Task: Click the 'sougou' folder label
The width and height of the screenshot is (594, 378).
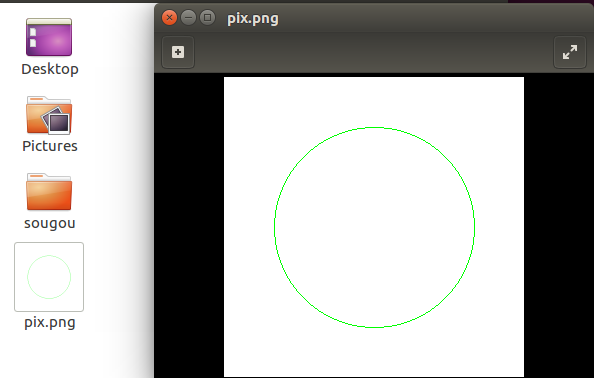Action: tap(50, 223)
